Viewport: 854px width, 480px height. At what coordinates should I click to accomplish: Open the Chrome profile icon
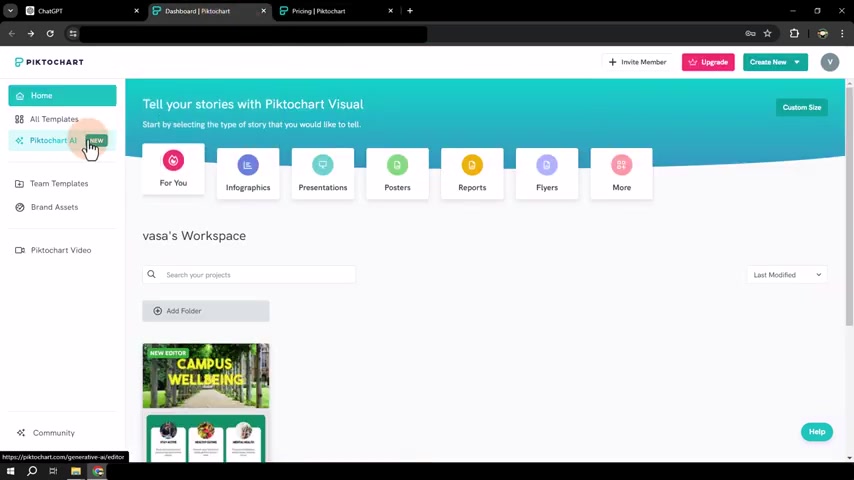click(822, 34)
